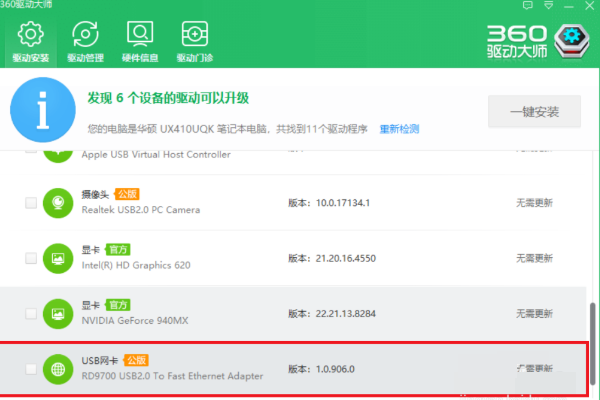Close the 360驱动大师 window
Viewport: 600px width, 400px height.
(590, 5)
